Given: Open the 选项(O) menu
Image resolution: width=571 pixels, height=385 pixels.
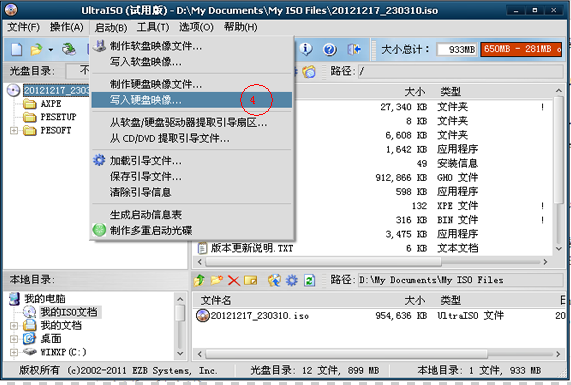Looking at the screenshot, I should click(196, 27).
